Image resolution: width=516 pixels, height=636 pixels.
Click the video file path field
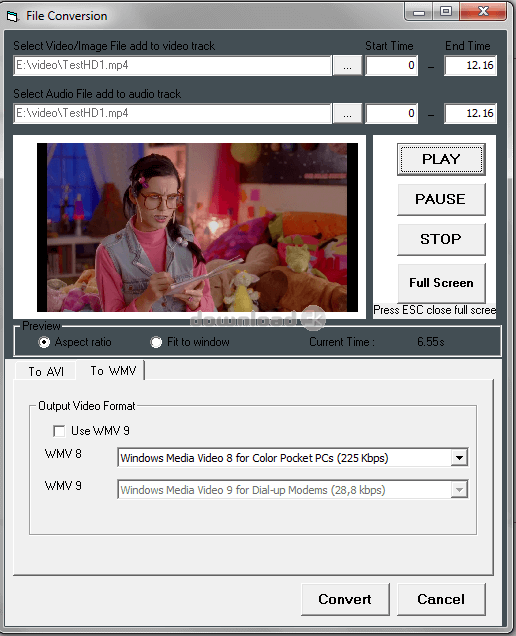[172, 65]
